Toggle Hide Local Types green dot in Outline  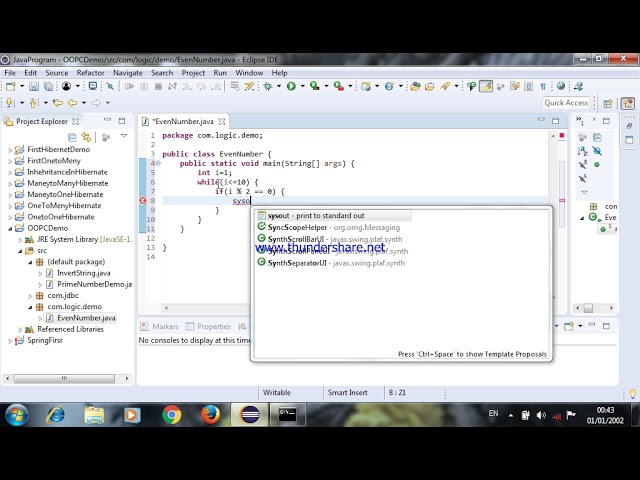pos(597,164)
